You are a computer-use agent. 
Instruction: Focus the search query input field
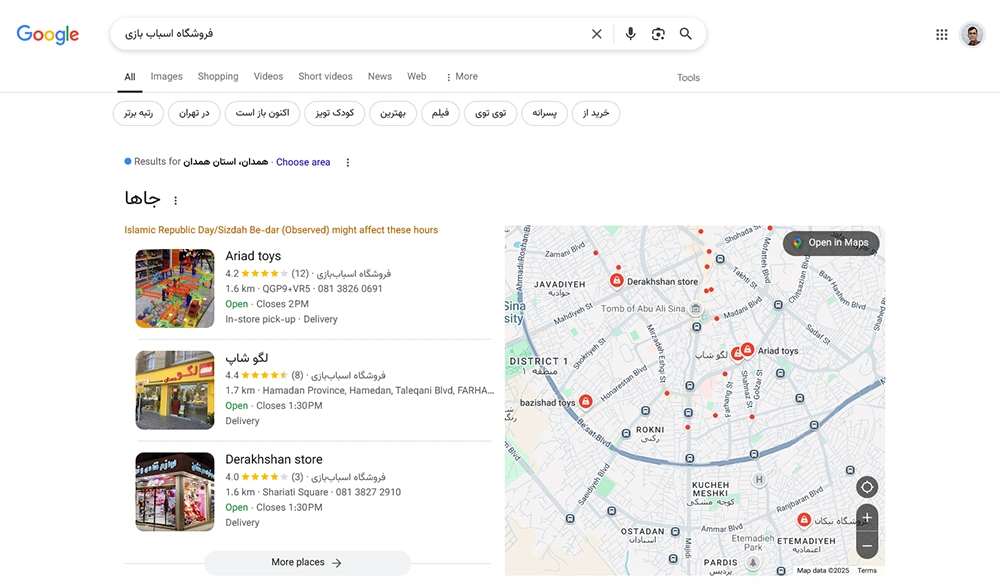tap(351, 34)
